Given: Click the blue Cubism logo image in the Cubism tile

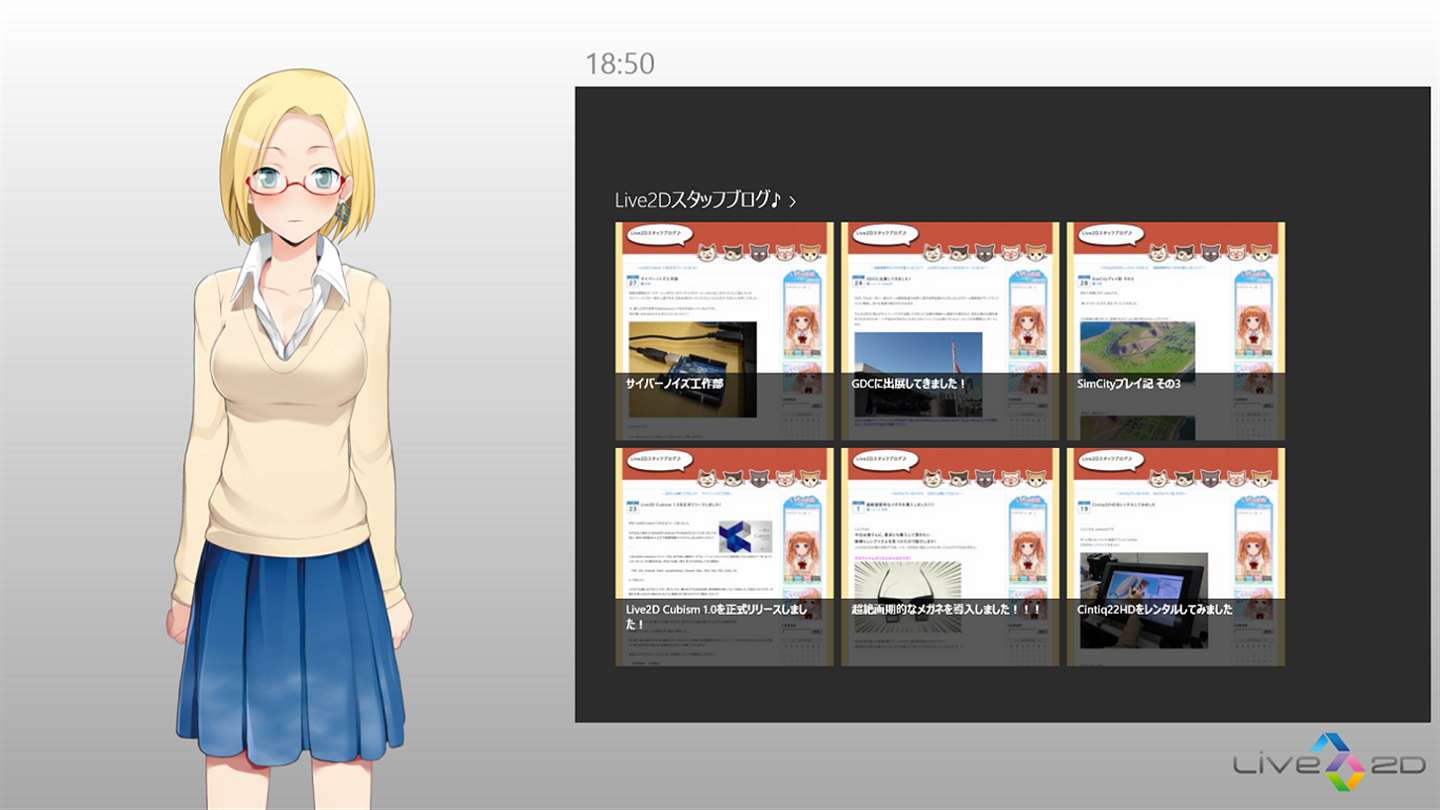Looking at the screenshot, I should point(745,537).
